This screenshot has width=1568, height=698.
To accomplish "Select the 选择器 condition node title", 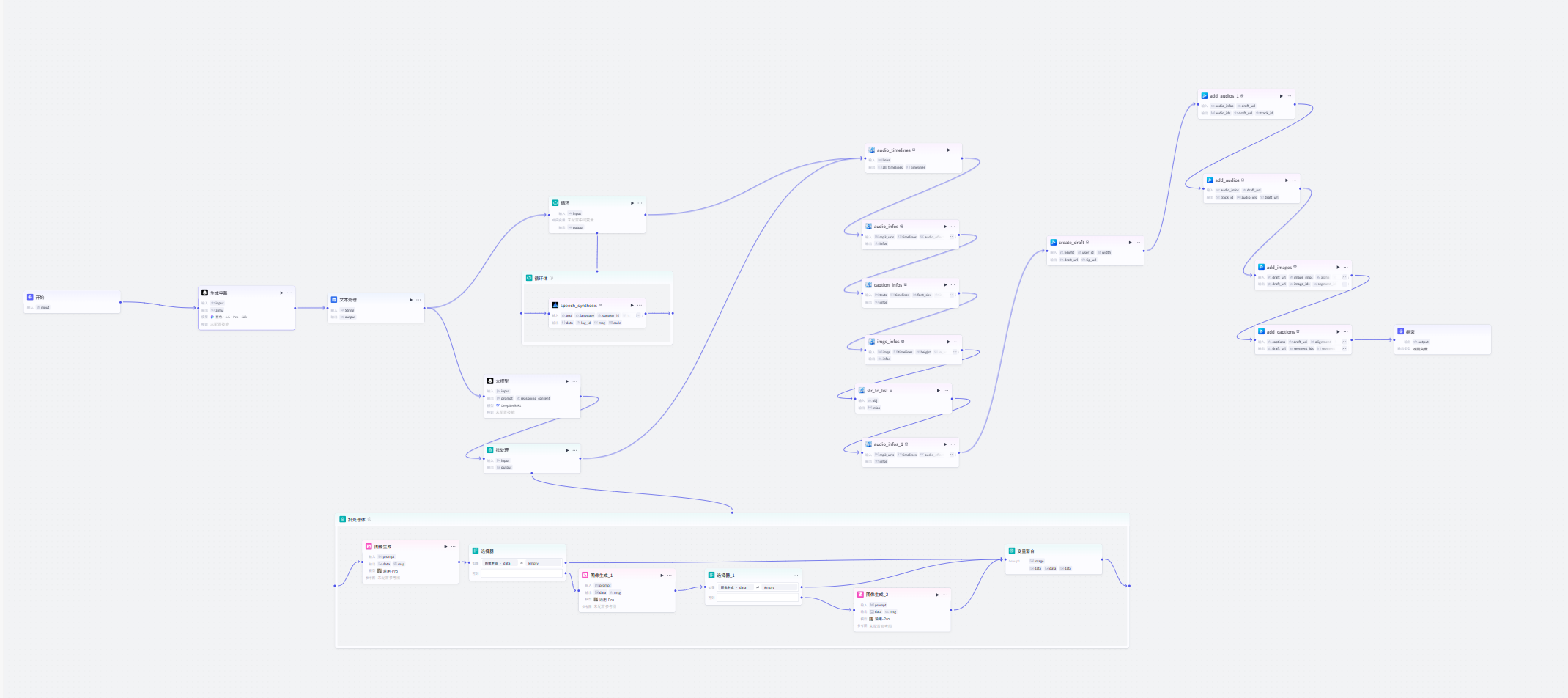I will click(x=487, y=551).
